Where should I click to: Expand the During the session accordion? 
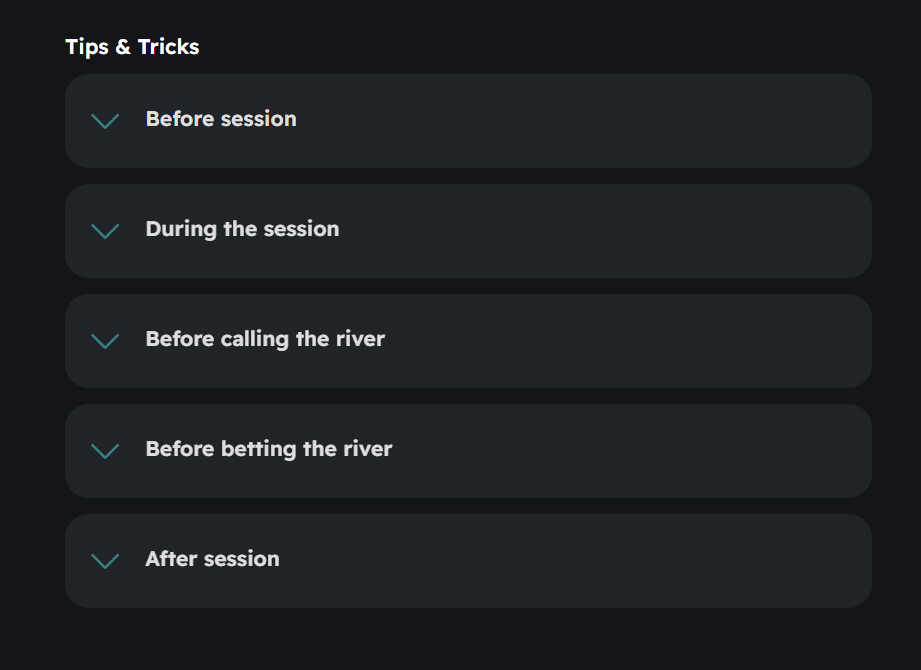(x=468, y=231)
